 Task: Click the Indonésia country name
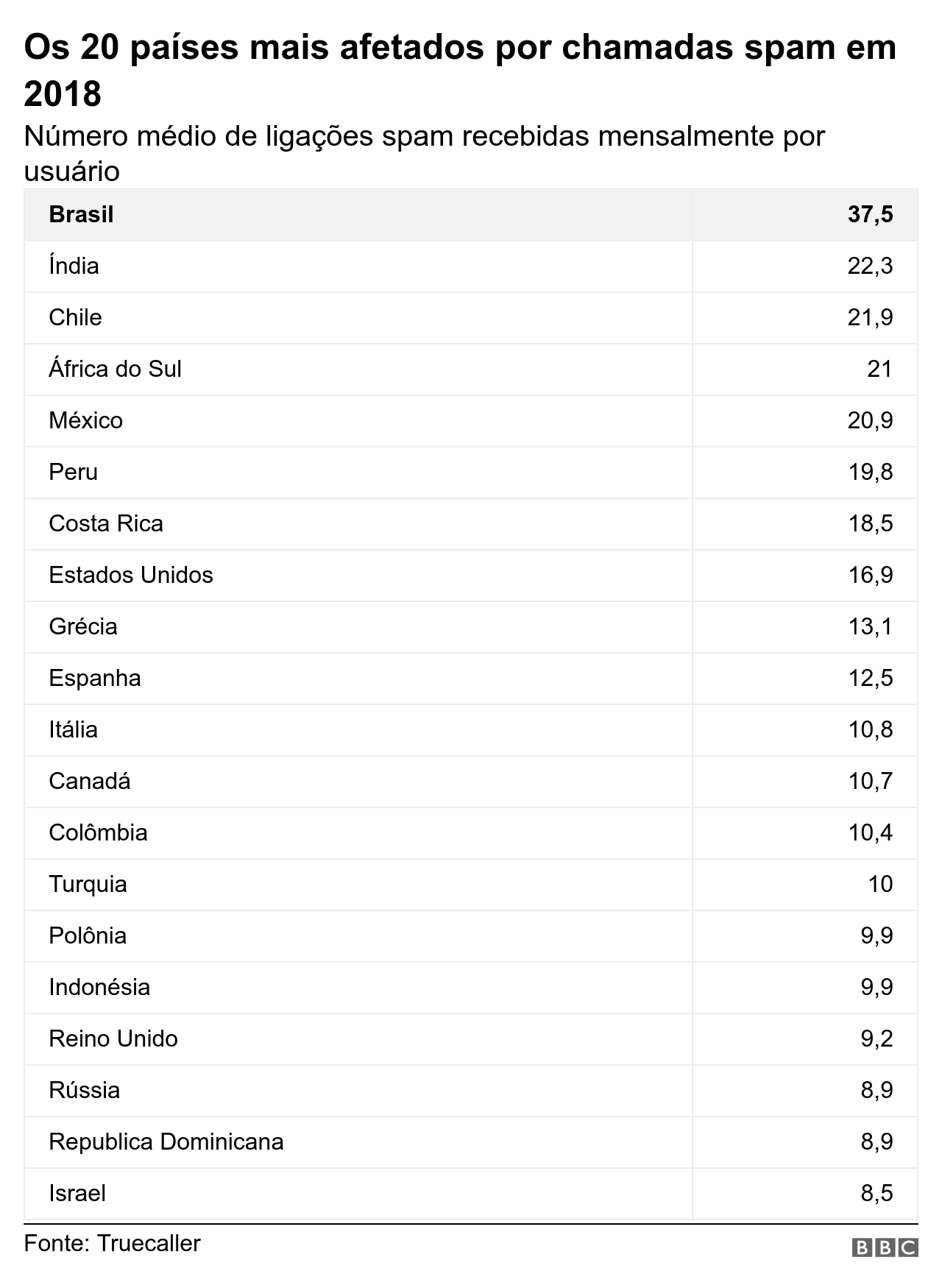(99, 987)
